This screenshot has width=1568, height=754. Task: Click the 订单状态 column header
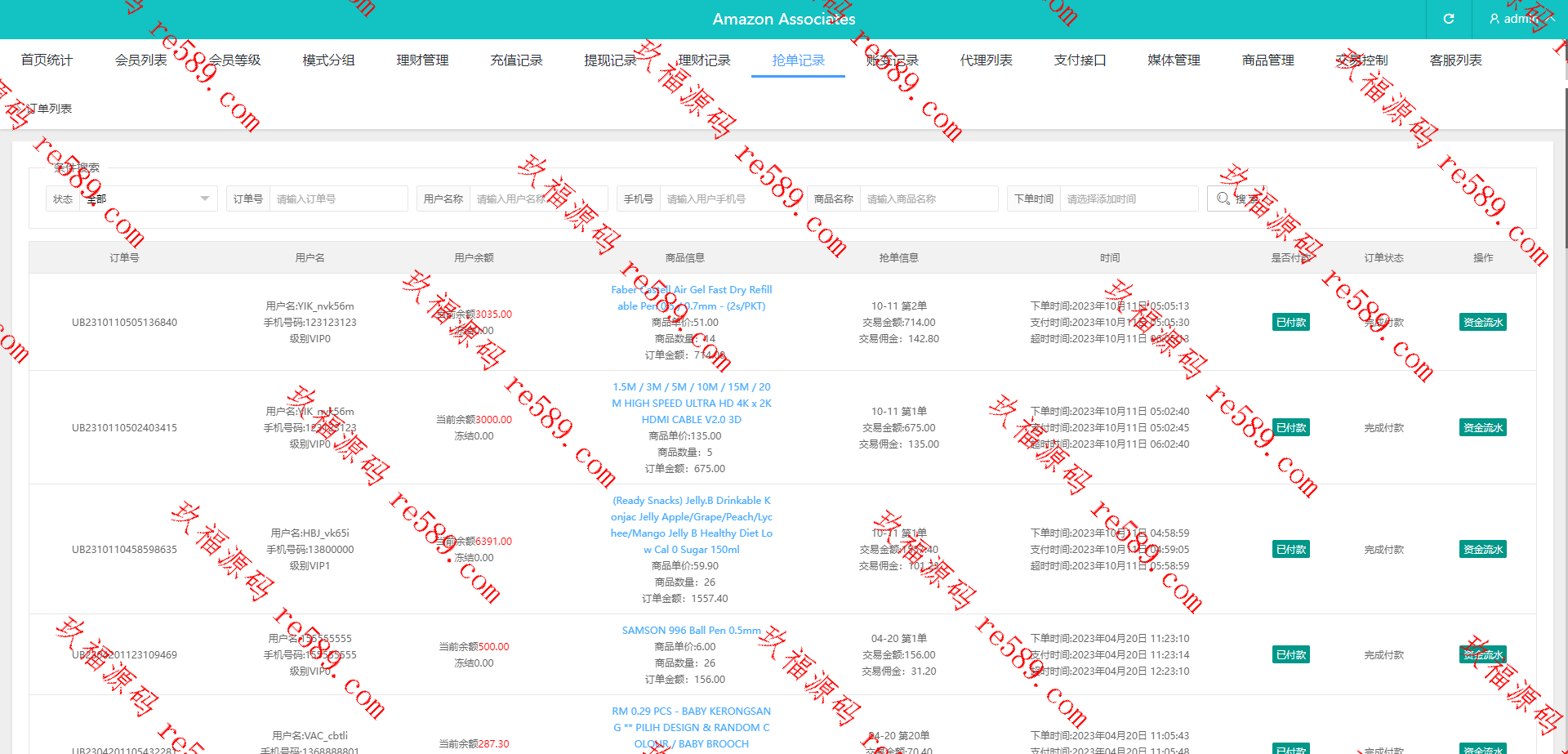click(x=1383, y=257)
